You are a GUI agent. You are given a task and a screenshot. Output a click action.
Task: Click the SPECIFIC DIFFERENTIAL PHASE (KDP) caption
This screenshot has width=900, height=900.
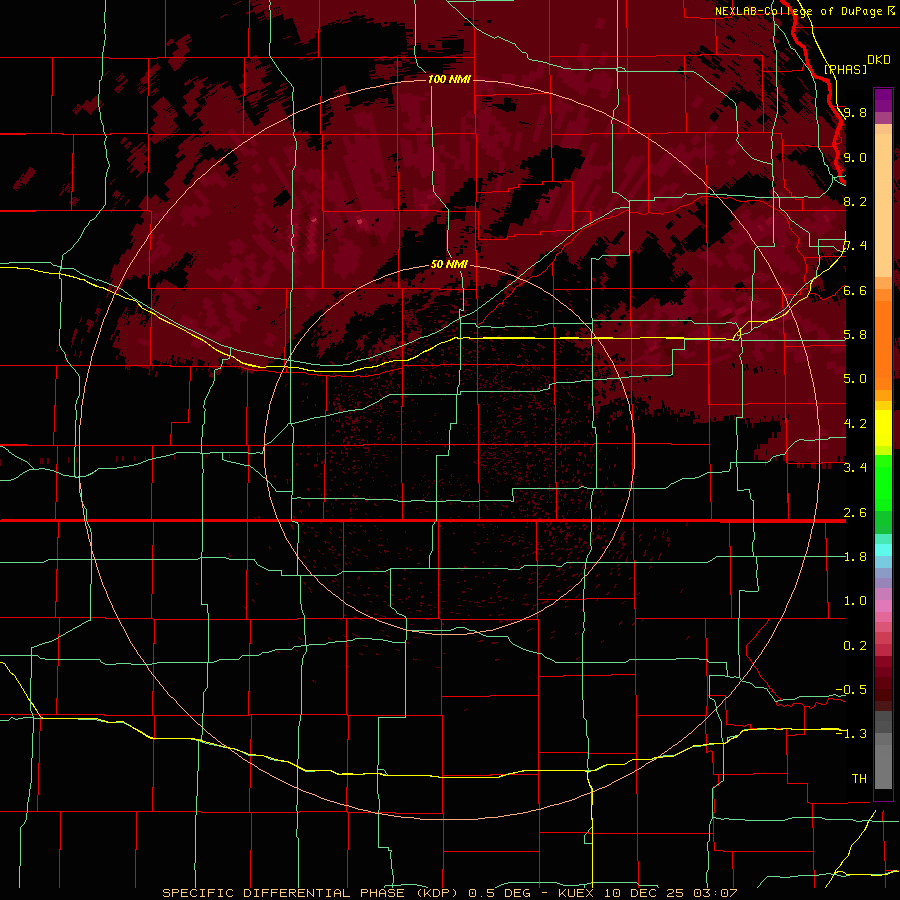click(310, 893)
